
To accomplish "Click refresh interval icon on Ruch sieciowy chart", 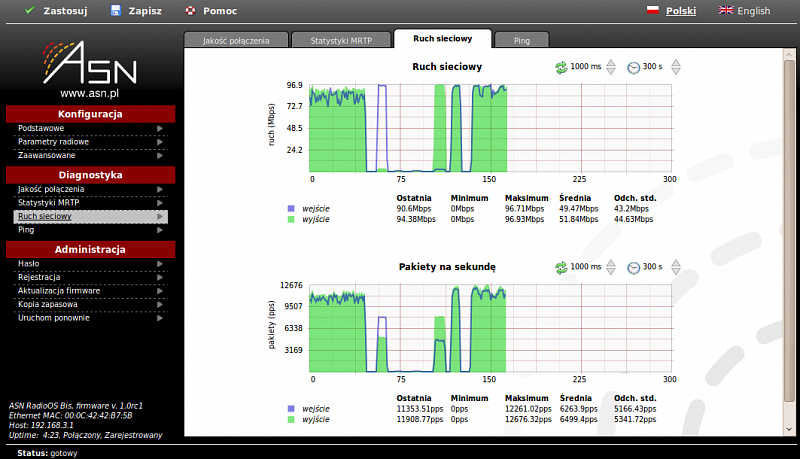I will tap(561, 67).
